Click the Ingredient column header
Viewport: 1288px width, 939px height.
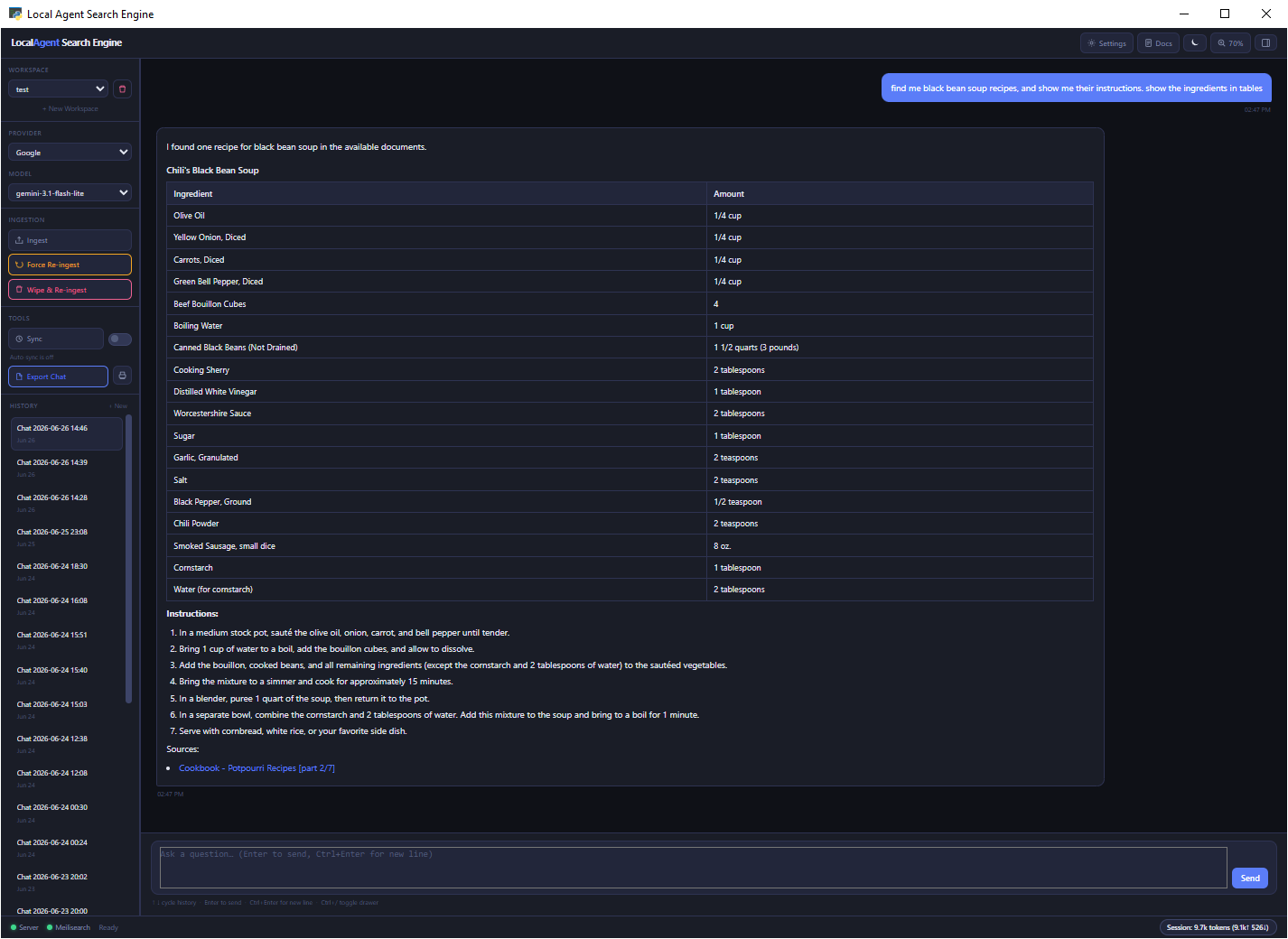pos(436,193)
